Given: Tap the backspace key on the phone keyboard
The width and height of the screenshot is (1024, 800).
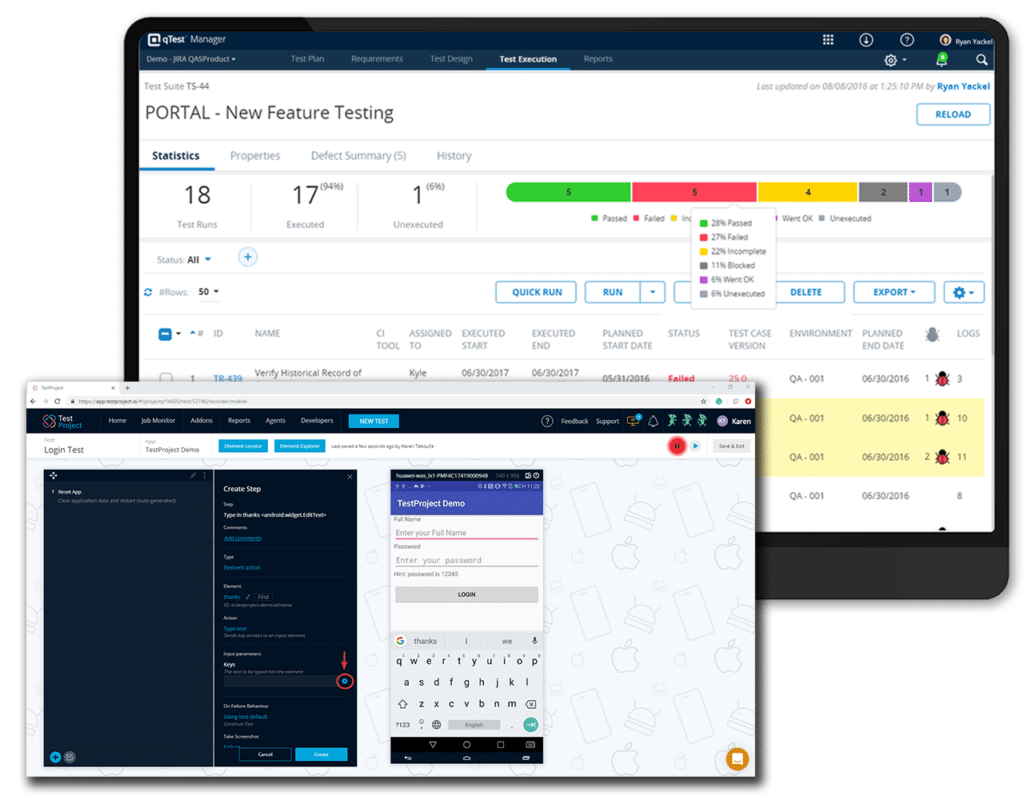Looking at the screenshot, I should pos(531,704).
